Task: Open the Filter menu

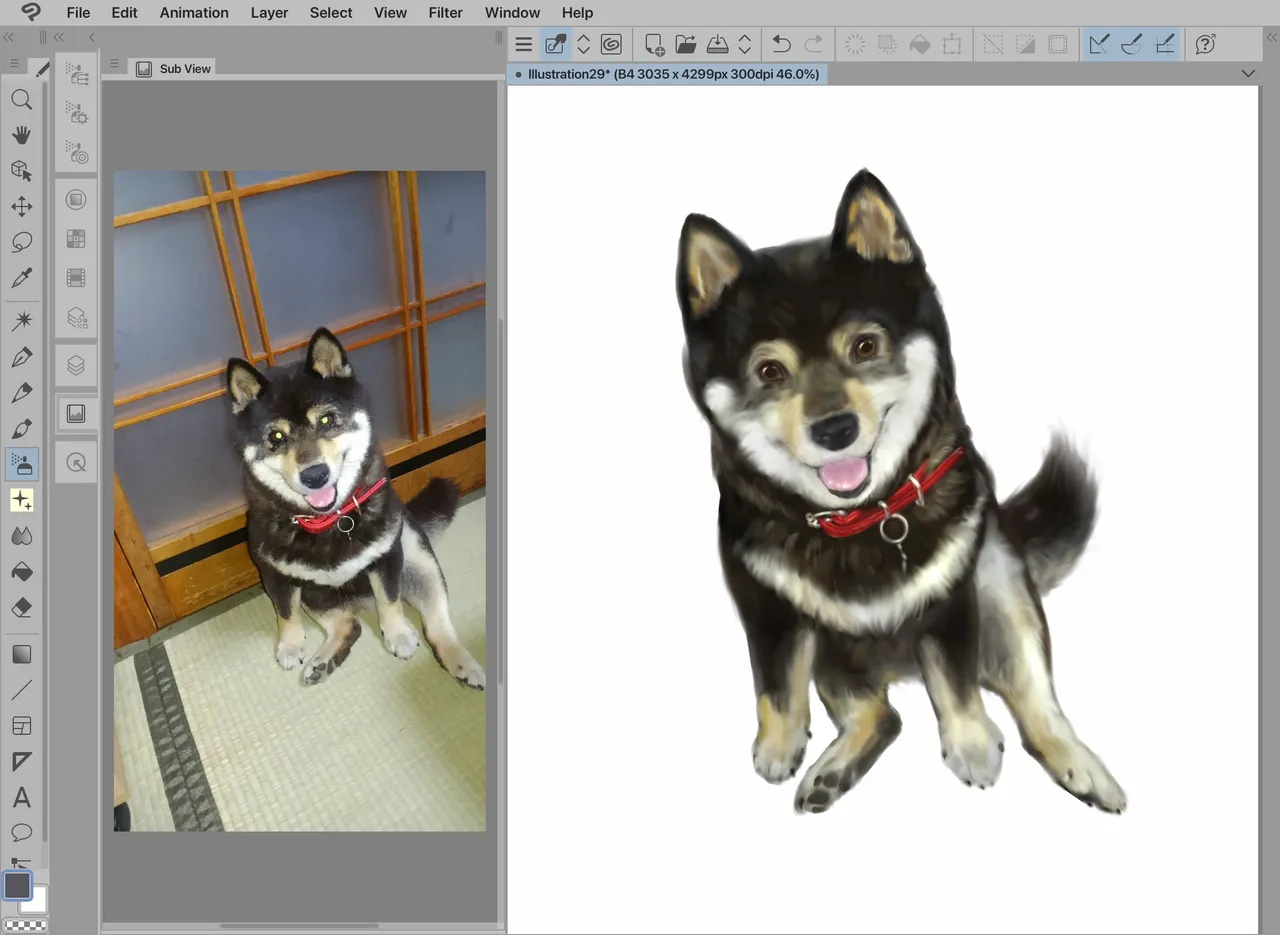Action: tap(446, 13)
